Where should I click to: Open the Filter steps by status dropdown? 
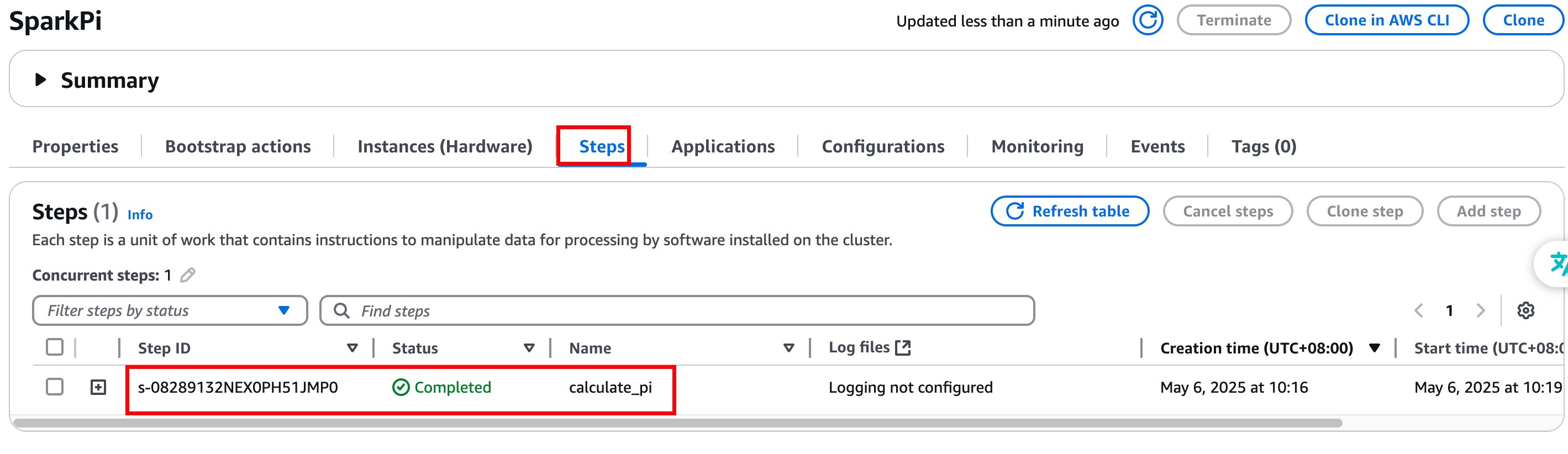170,310
